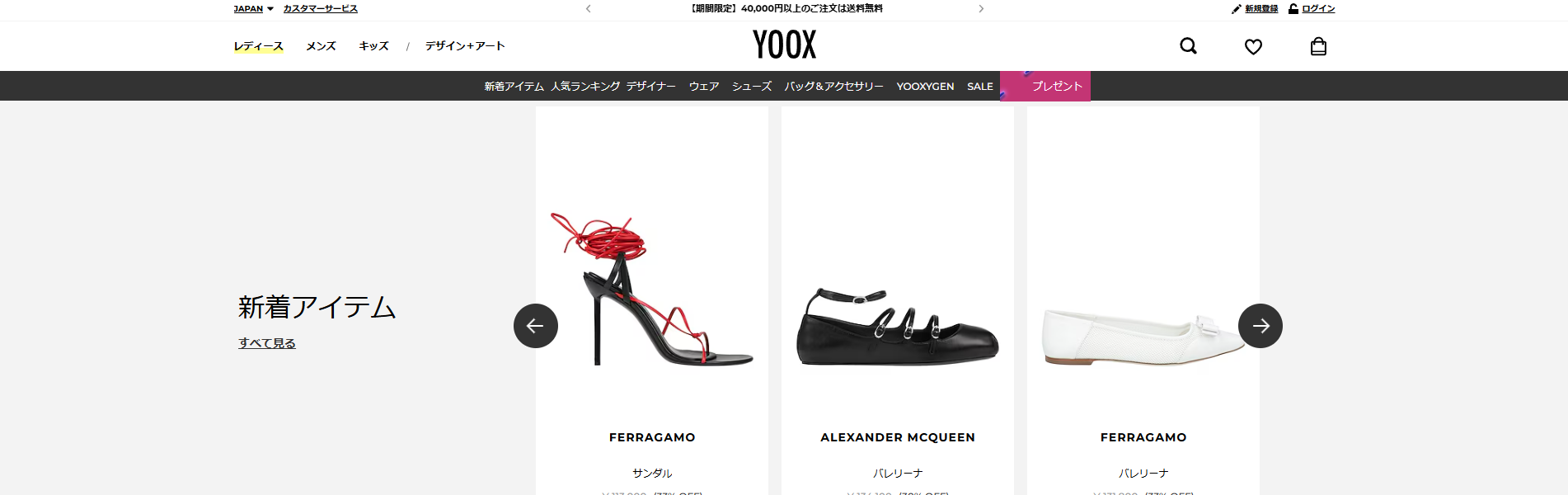Click ログイン login link

1312,9
